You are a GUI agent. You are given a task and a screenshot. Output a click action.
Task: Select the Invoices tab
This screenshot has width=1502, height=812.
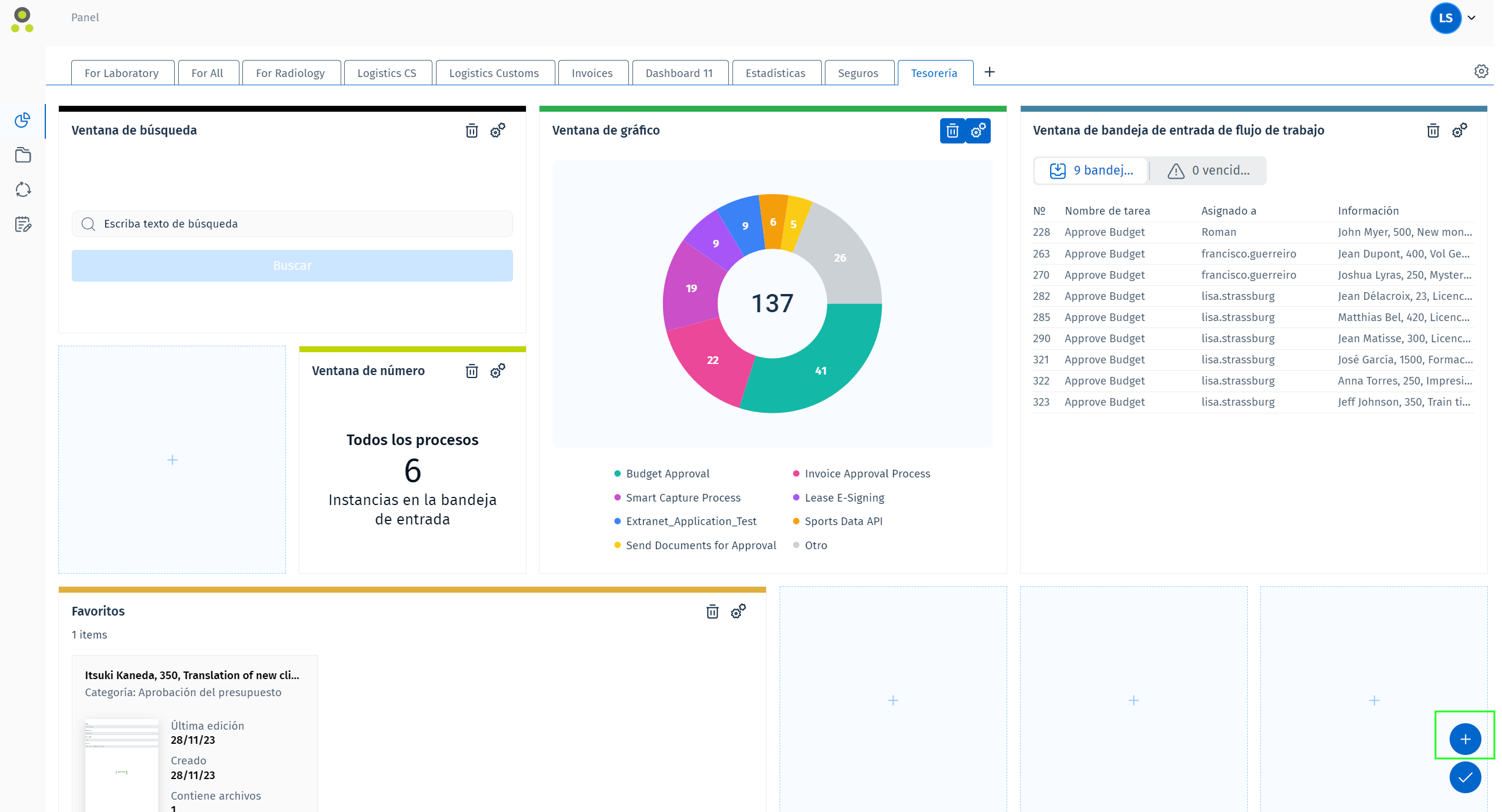[x=593, y=72]
